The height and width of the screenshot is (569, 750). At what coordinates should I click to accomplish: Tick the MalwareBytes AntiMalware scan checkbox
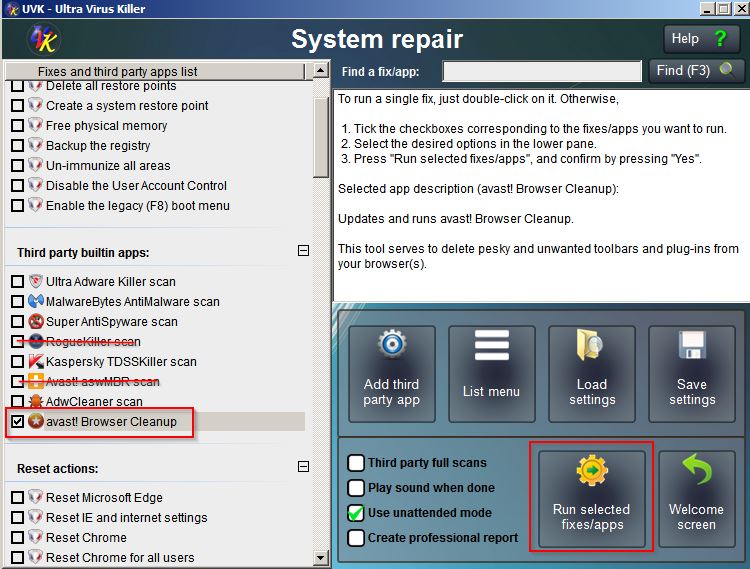pos(17,301)
